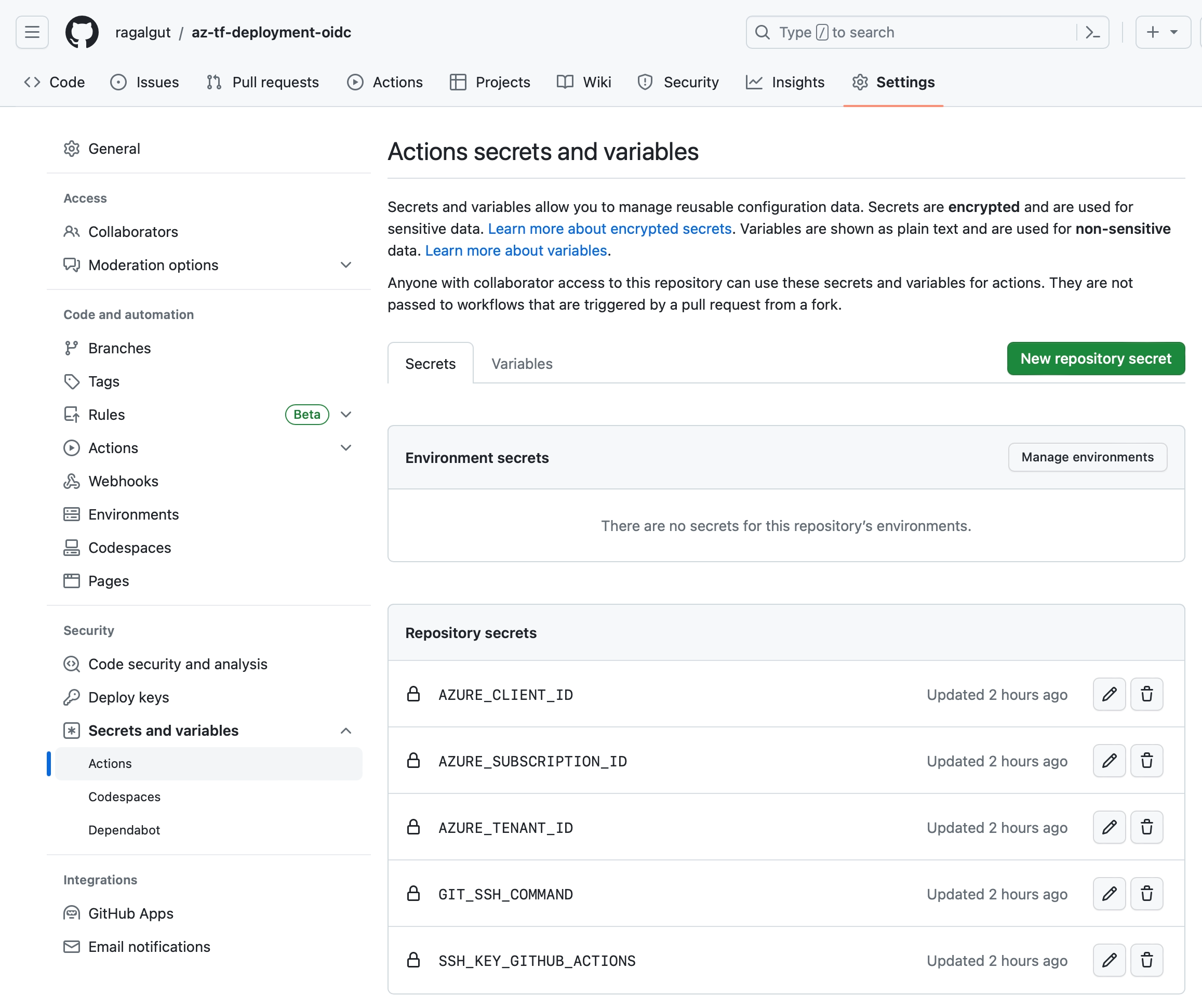Click Manage environments button
This screenshot has width=1202, height=1008.
pyautogui.click(x=1088, y=457)
